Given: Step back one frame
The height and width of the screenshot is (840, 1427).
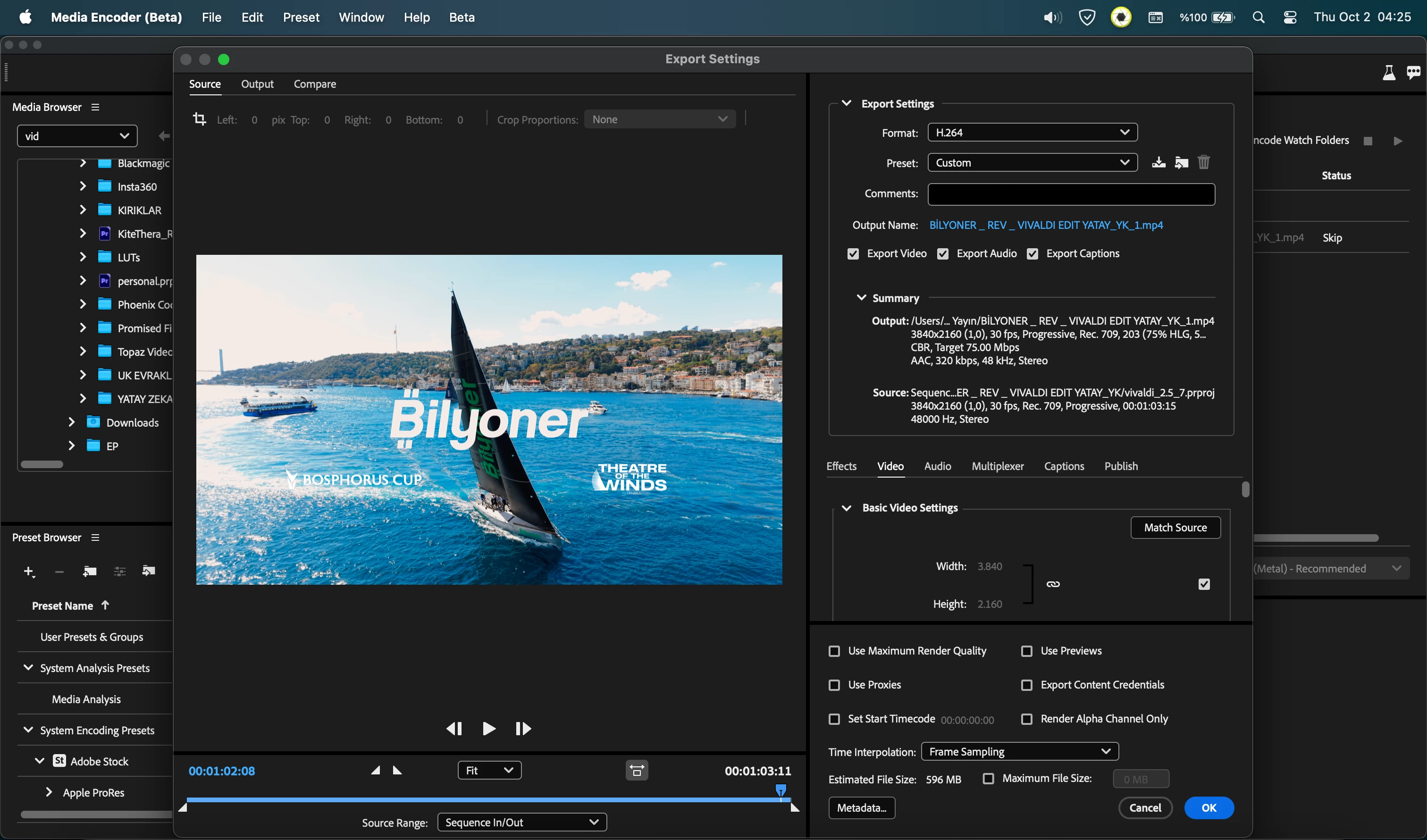Looking at the screenshot, I should point(454,729).
